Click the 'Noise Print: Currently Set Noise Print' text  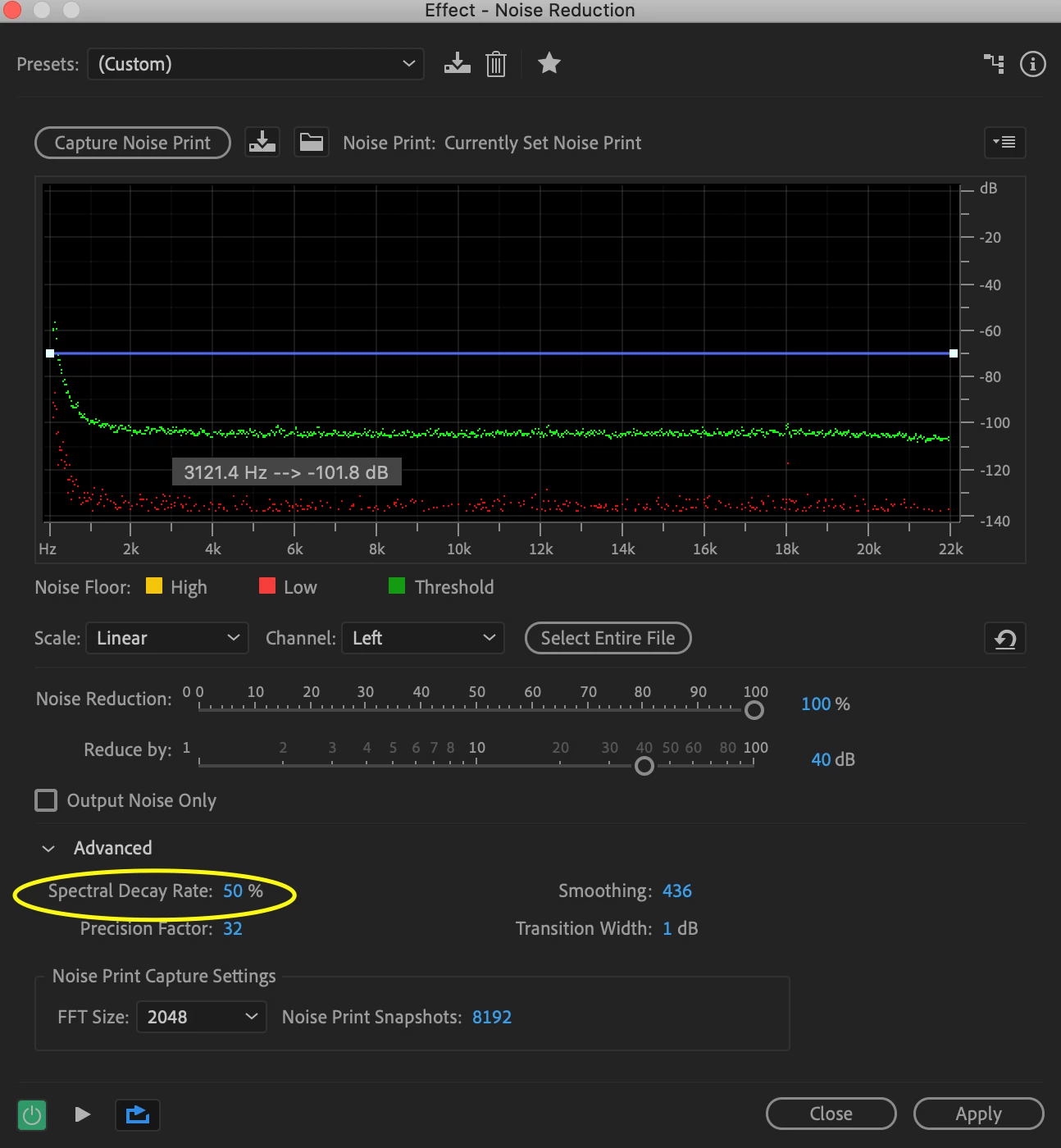(492, 143)
